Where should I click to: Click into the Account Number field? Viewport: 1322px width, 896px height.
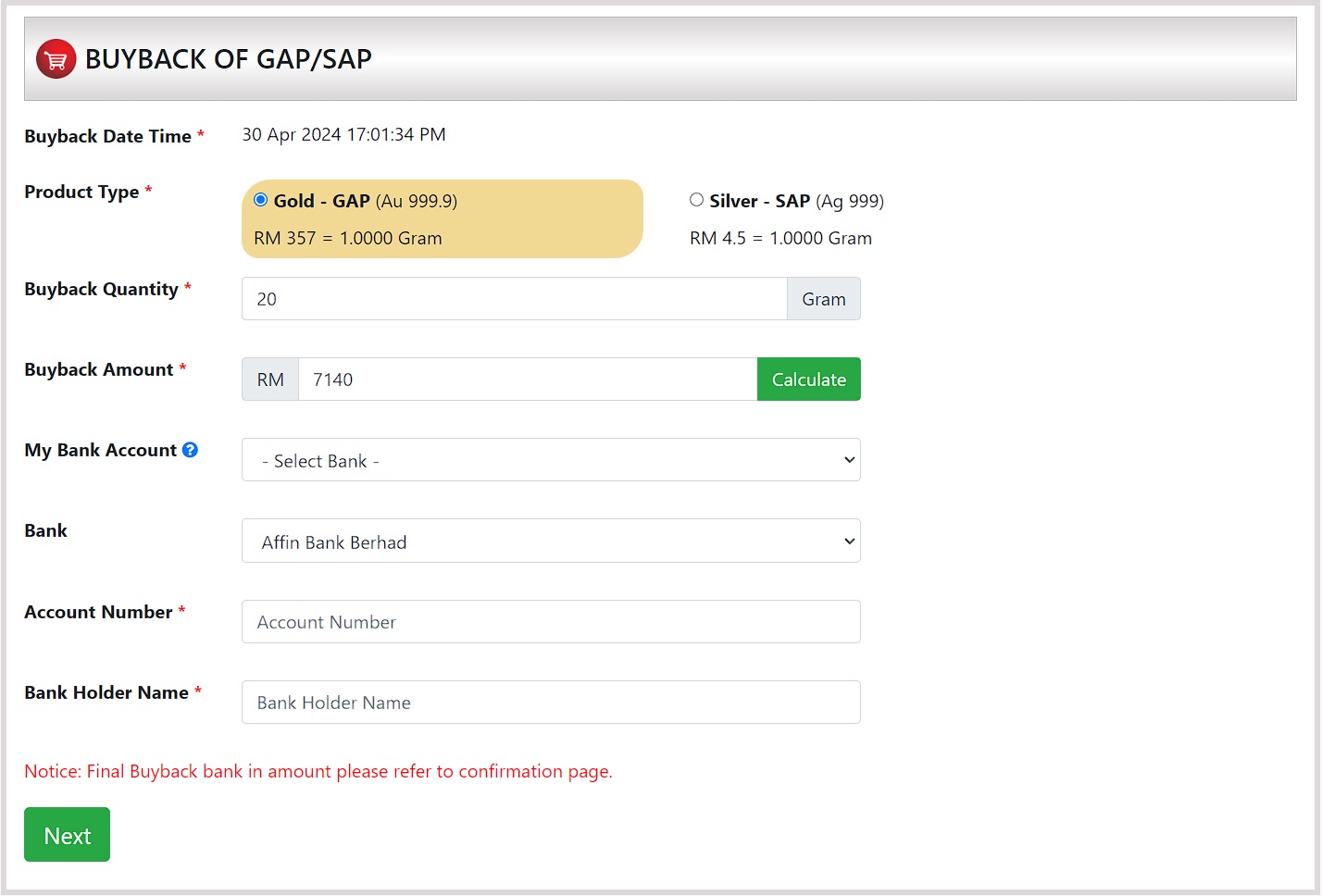[551, 622]
